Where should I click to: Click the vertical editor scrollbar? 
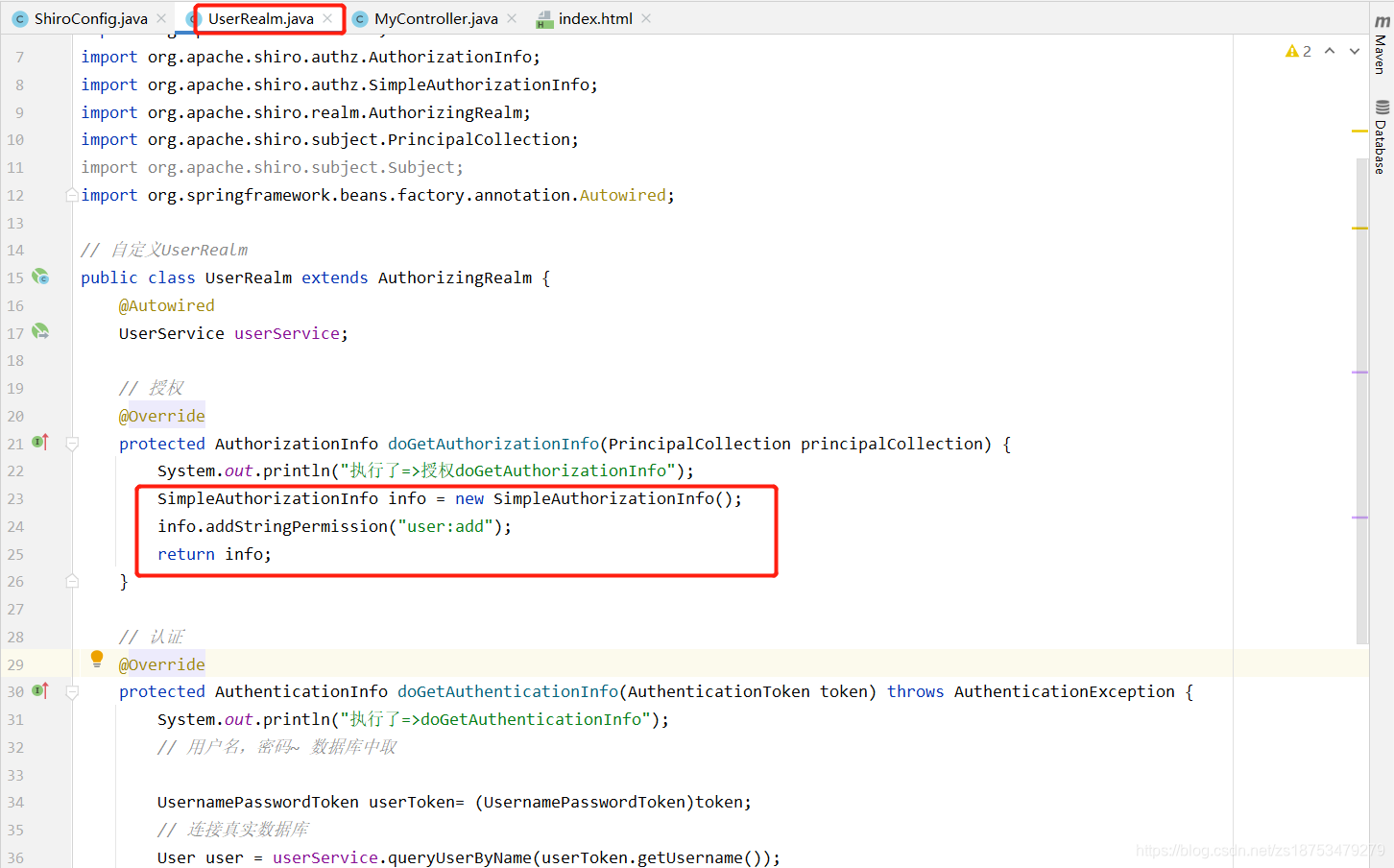(x=1361, y=400)
